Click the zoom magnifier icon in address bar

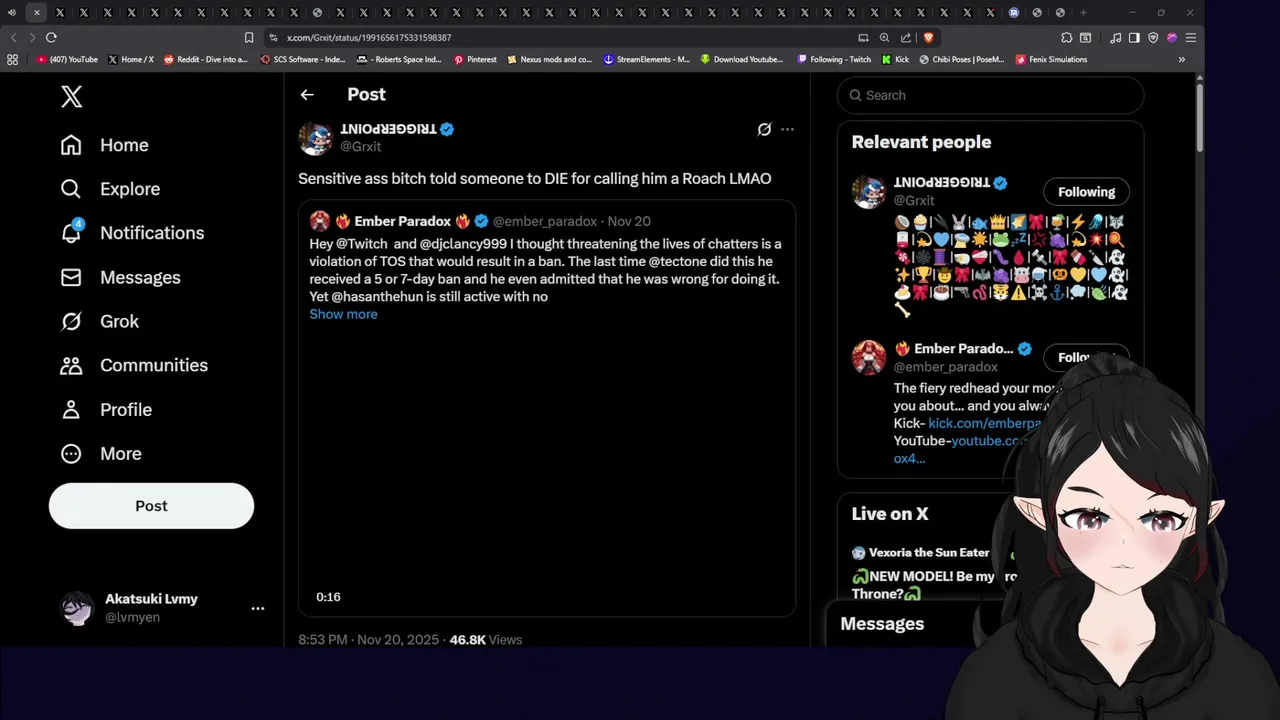coord(884,37)
